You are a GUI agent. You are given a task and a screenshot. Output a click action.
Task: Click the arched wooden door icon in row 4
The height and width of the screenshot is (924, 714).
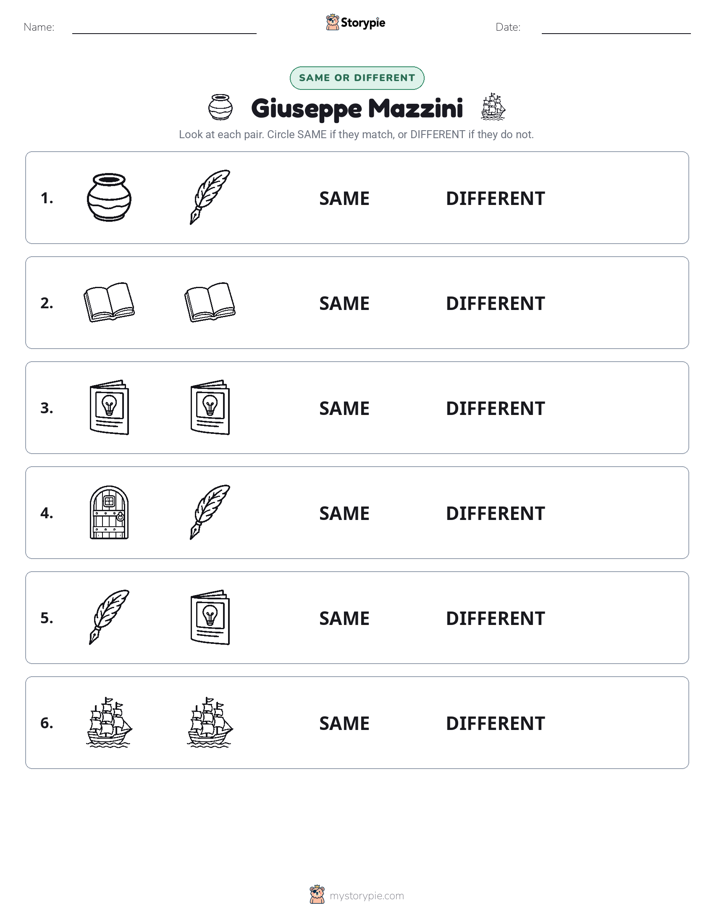click(109, 512)
